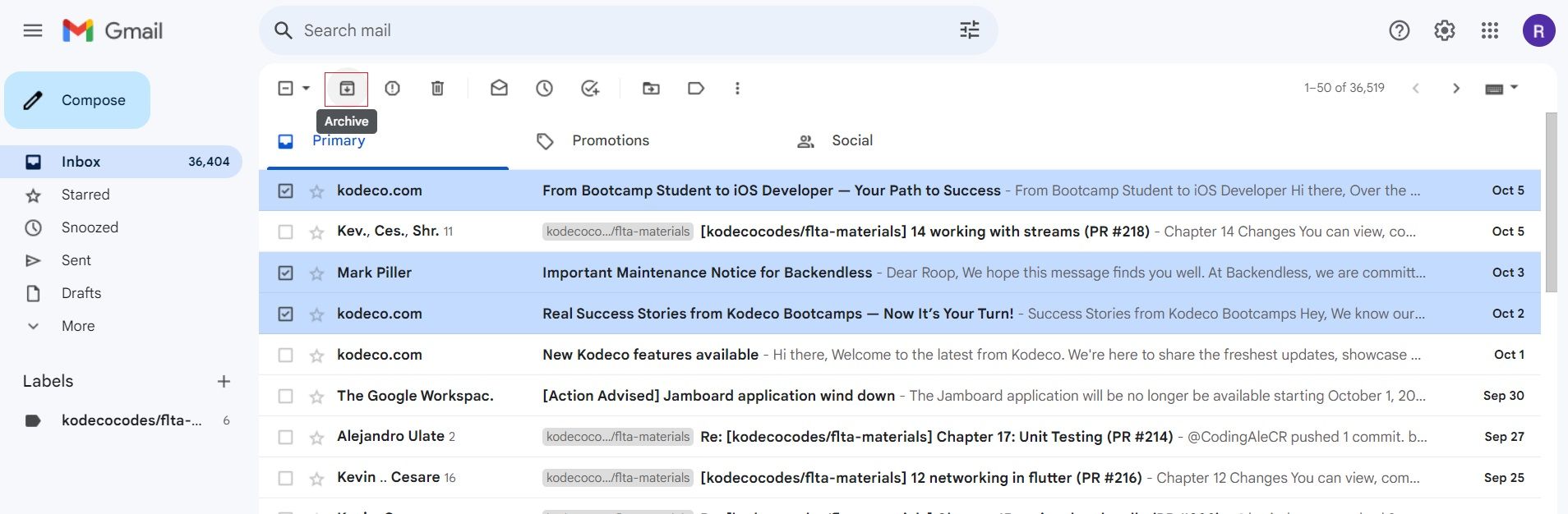The image size is (1568, 514).
Task: Open the Labels tag icon
Action: (x=695, y=89)
